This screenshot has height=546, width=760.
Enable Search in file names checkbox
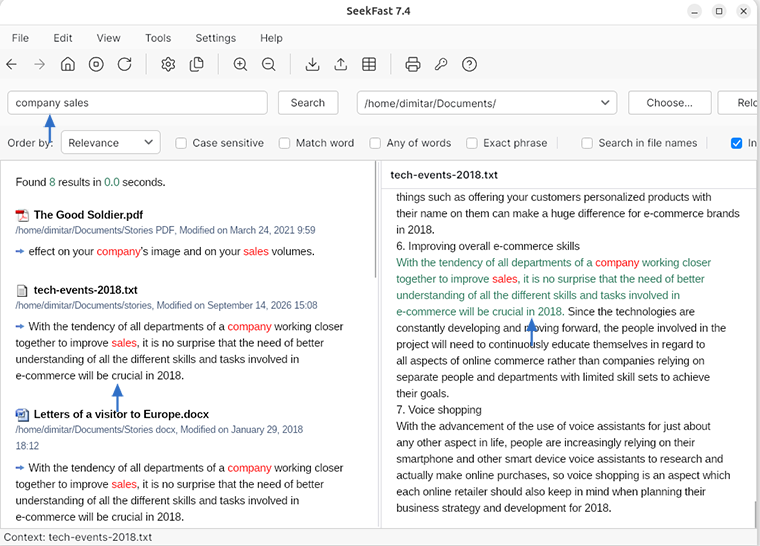click(587, 143)
